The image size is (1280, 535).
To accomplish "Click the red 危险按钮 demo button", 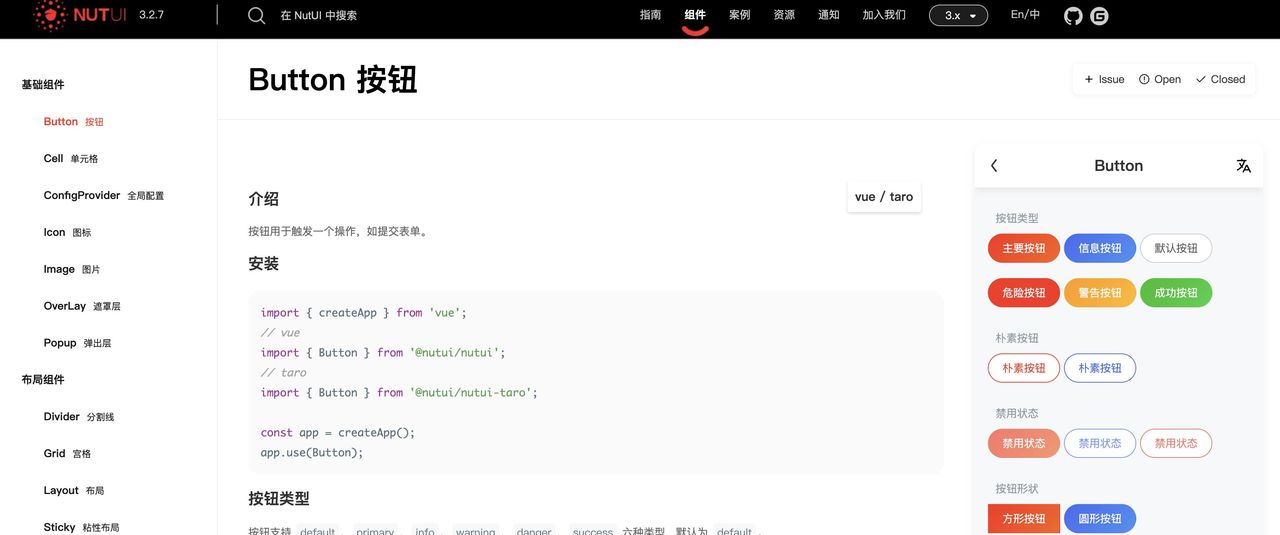I will click(1024, 293).
